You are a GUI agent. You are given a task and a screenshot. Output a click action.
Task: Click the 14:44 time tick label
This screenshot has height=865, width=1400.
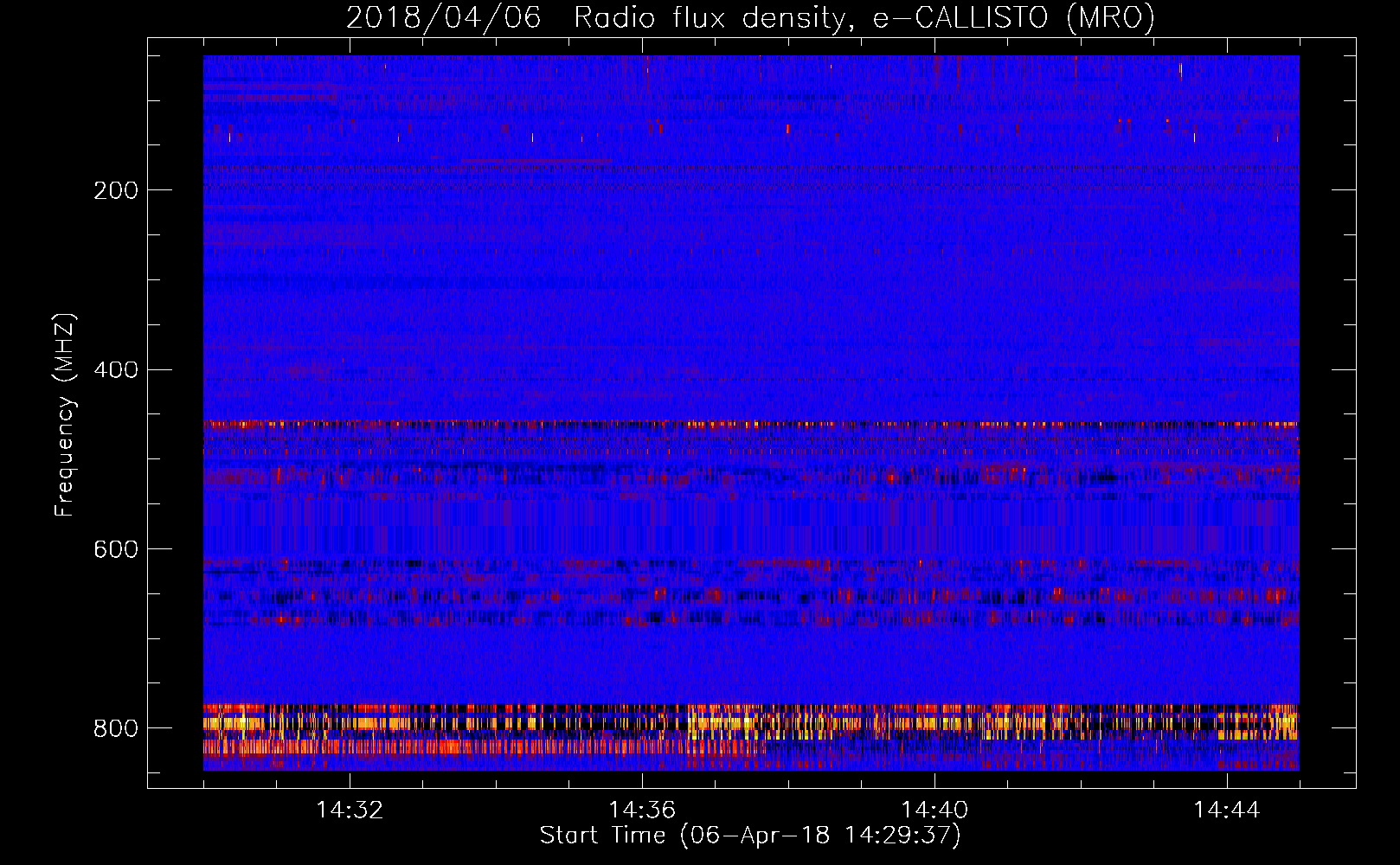click(1227, 811)
